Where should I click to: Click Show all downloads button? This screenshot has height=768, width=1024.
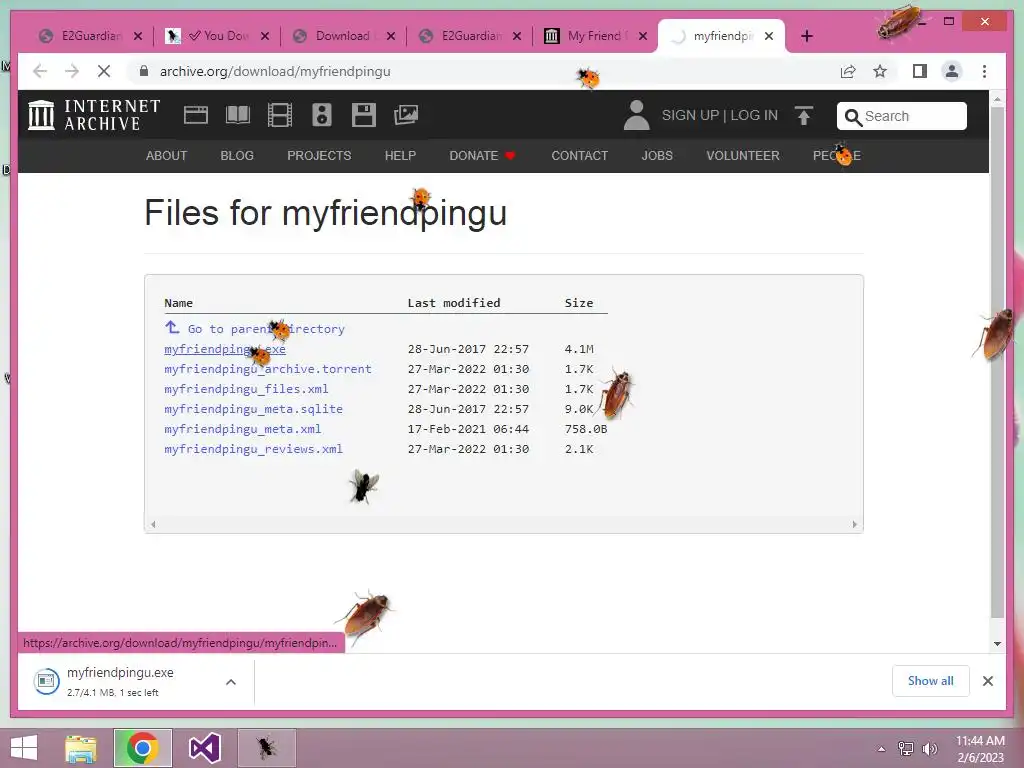coord(930,681)
